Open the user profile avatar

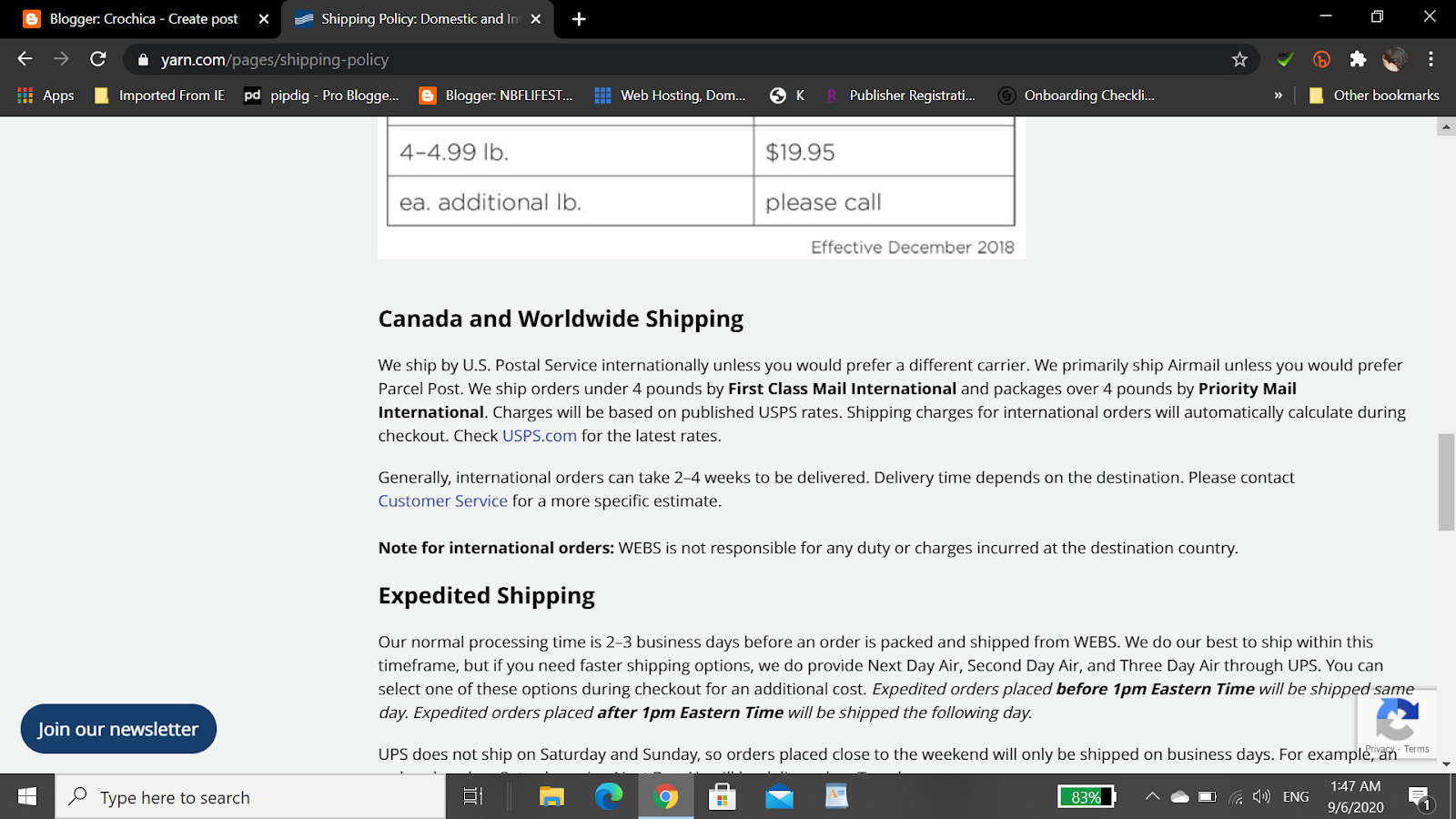coord(1394,59)
